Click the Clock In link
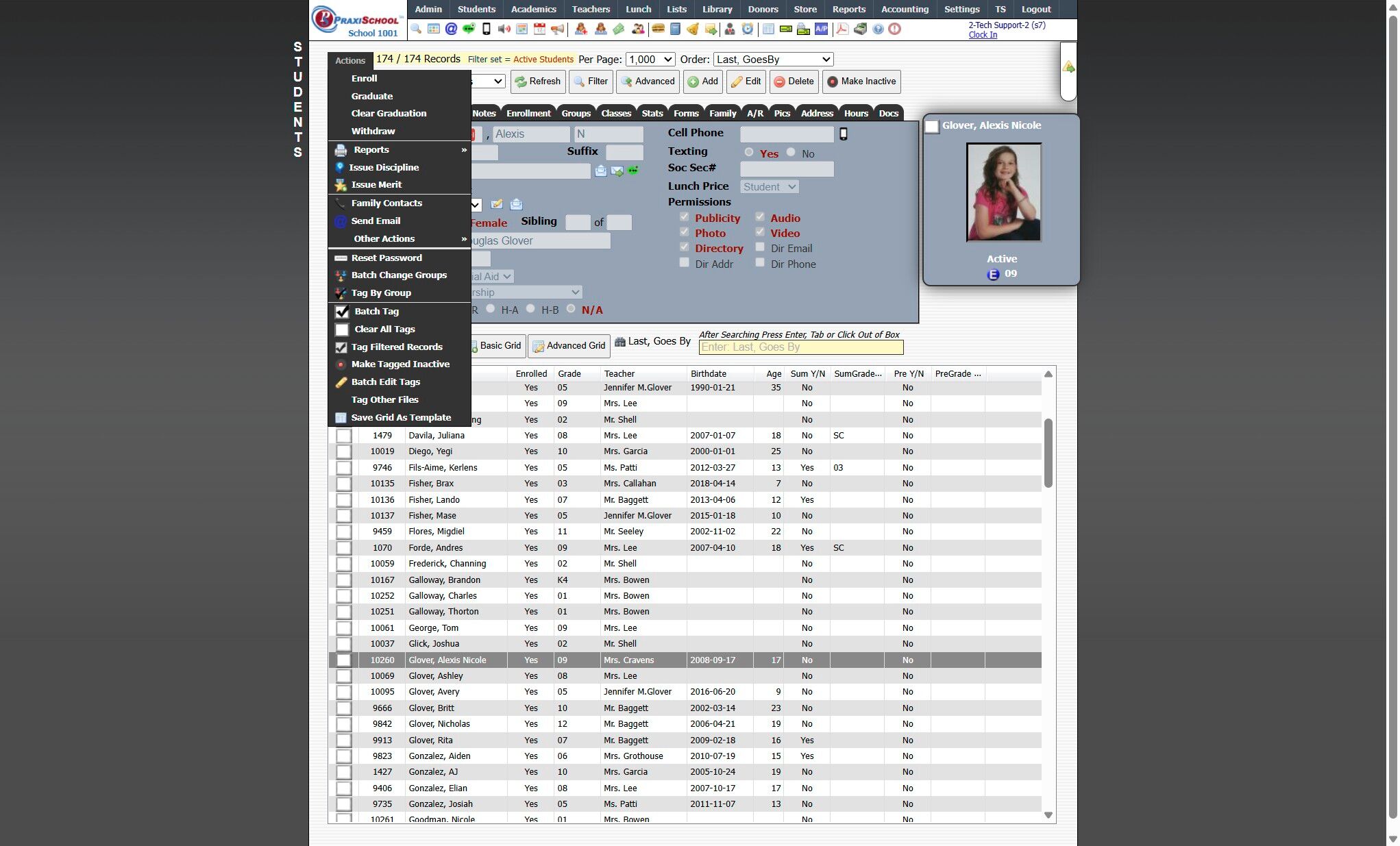The image size is (1400, 846). [983, 35]
